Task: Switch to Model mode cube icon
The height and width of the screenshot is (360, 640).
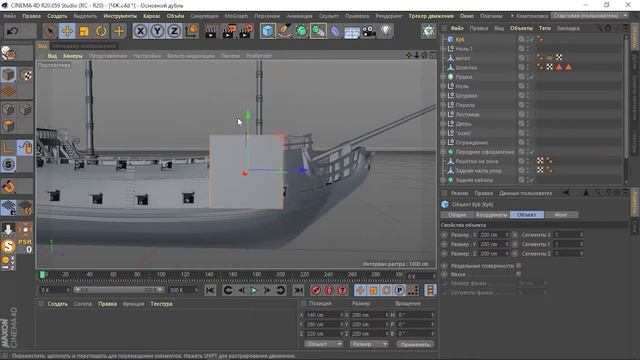Action: (9, 75)
